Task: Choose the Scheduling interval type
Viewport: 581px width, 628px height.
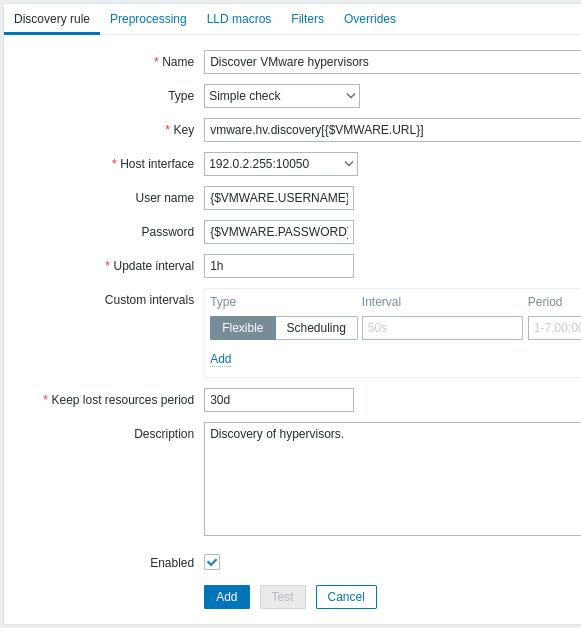Action: pos(316,328)
